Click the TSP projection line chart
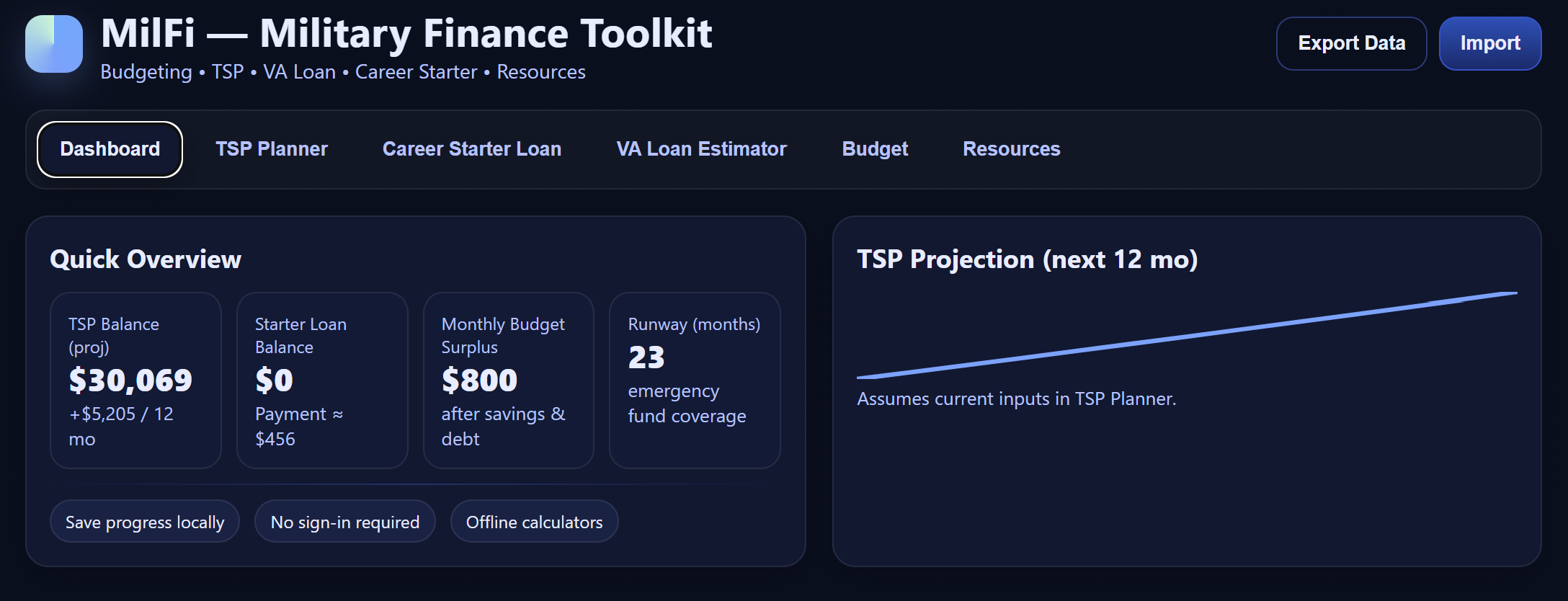The height and width of the screenshot is (601, 1568). pos(1187,335)
